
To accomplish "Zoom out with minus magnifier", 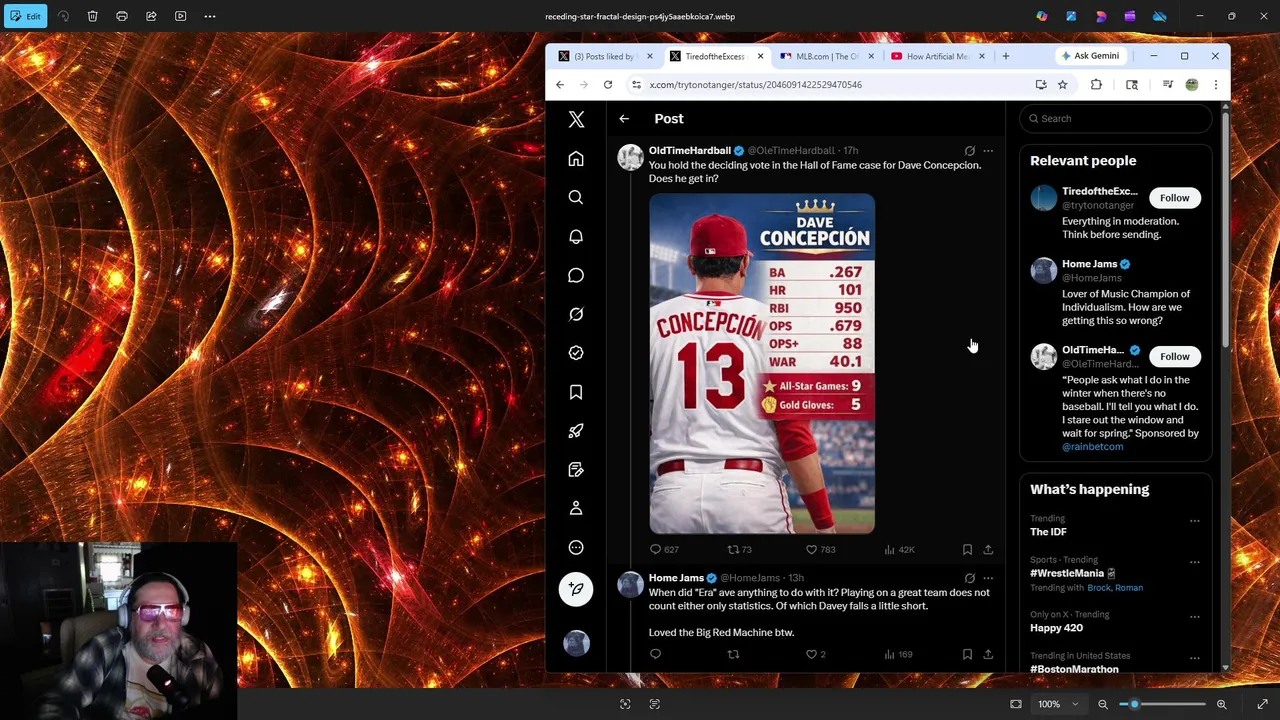I will pos(1103,704).
